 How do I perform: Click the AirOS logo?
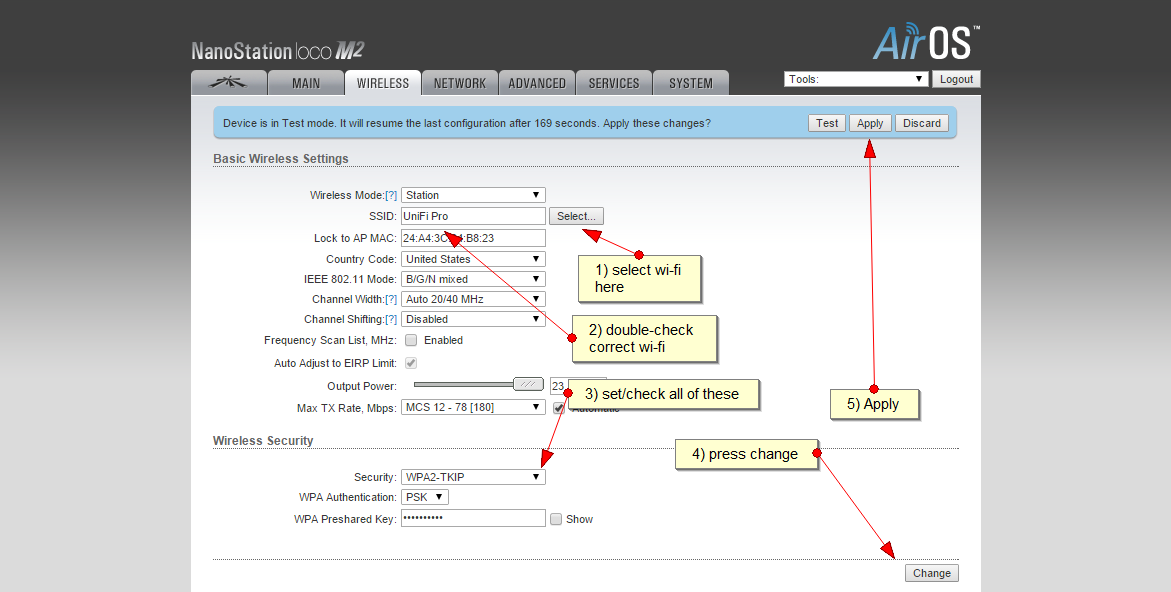click(926, 42)
